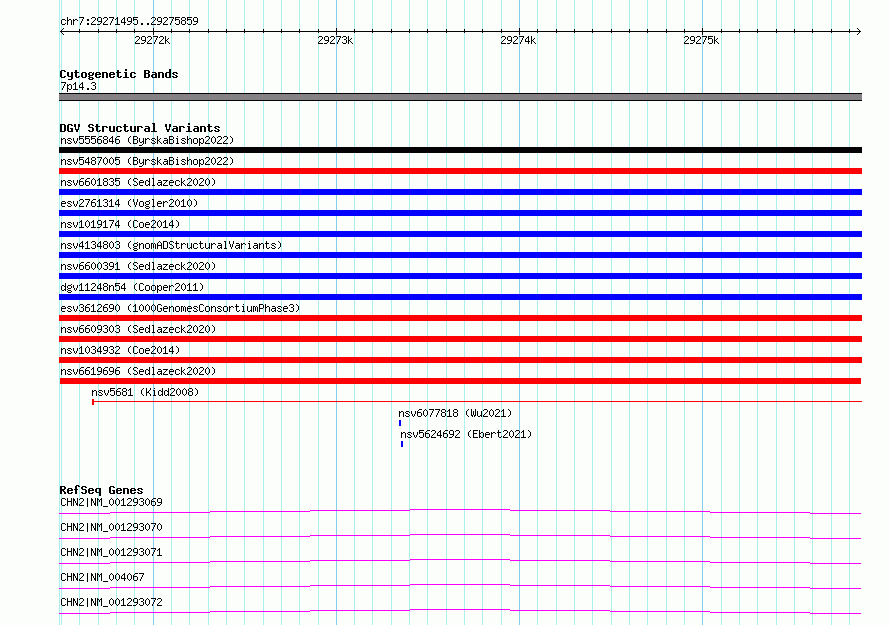Open variant nsv5681 (Kidd2008) label
The image size is (890, 625).
point(145,392)
